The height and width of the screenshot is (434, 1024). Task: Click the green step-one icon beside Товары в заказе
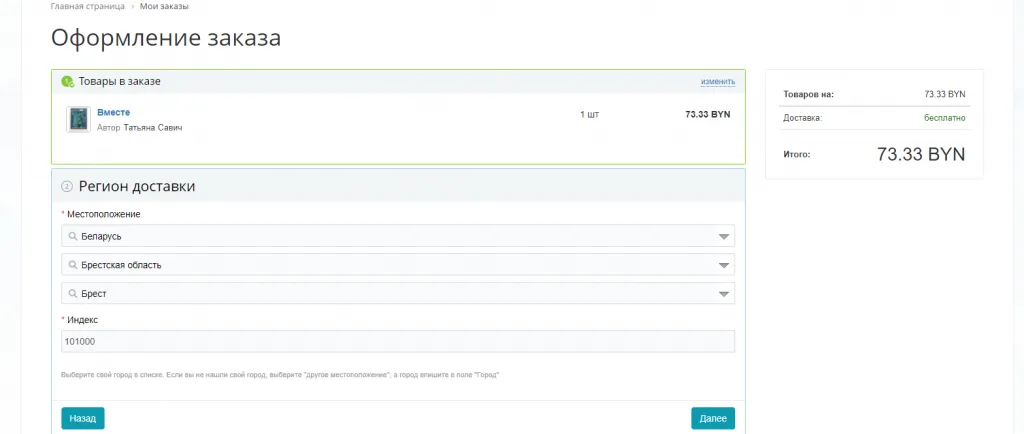coord(67,82)
